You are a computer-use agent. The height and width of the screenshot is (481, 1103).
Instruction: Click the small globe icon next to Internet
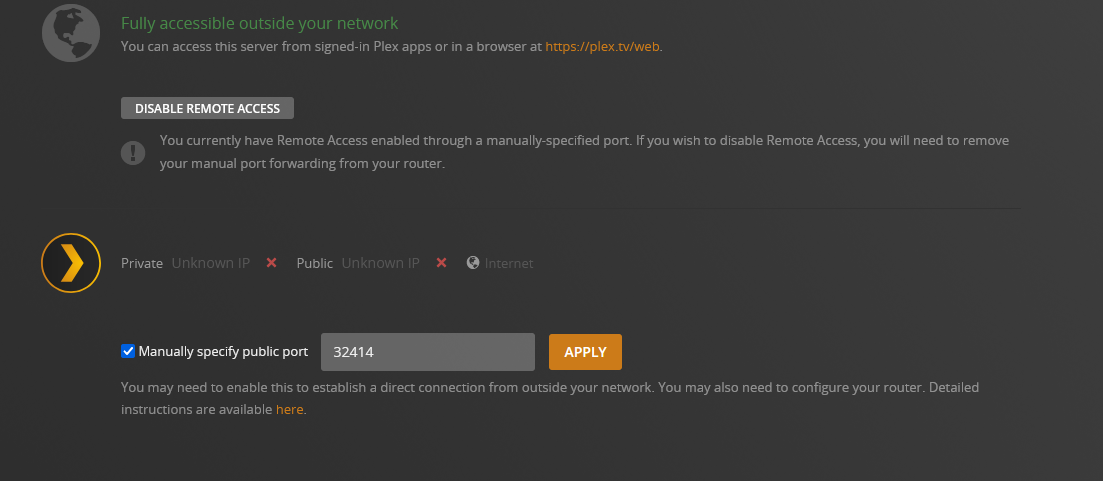coord(473,262)
